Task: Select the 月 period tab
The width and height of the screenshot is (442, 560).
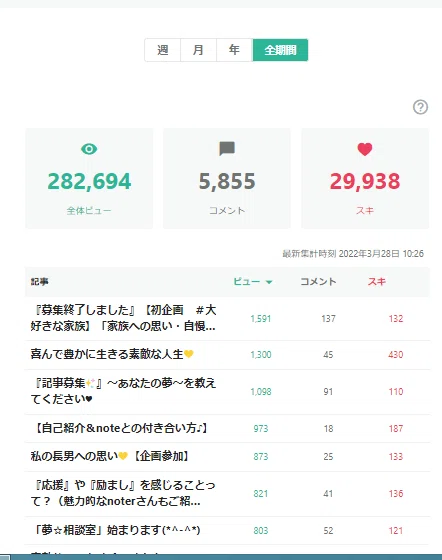Action: pos(199,50)
